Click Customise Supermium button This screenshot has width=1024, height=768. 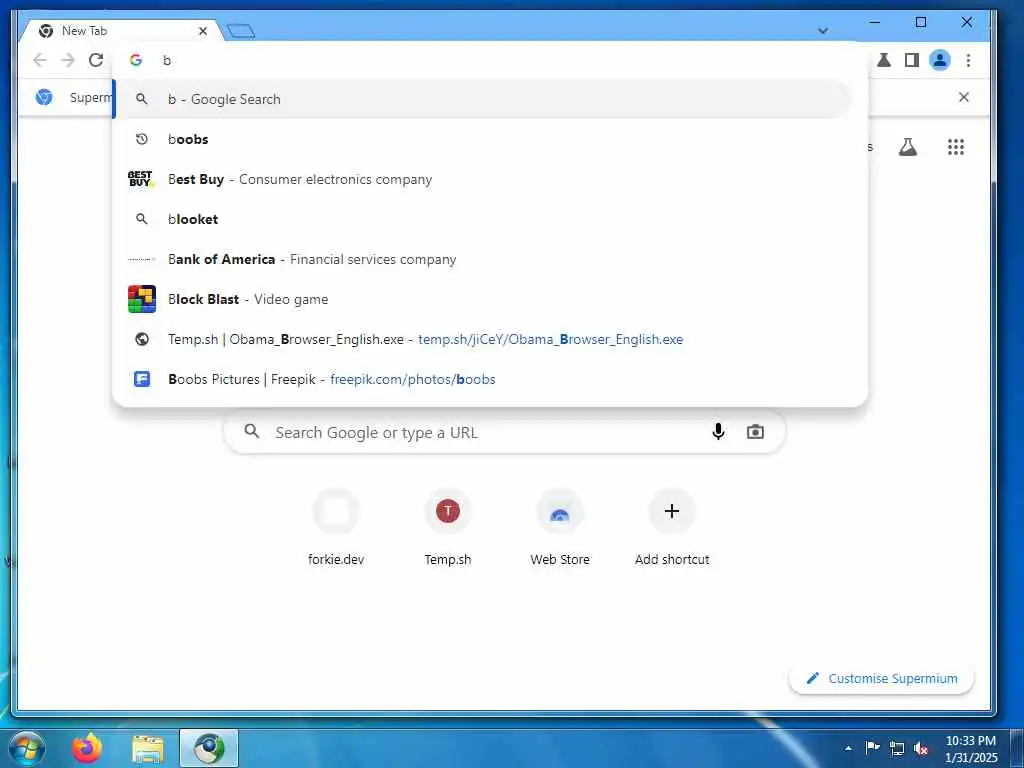(x=882, y=679)
